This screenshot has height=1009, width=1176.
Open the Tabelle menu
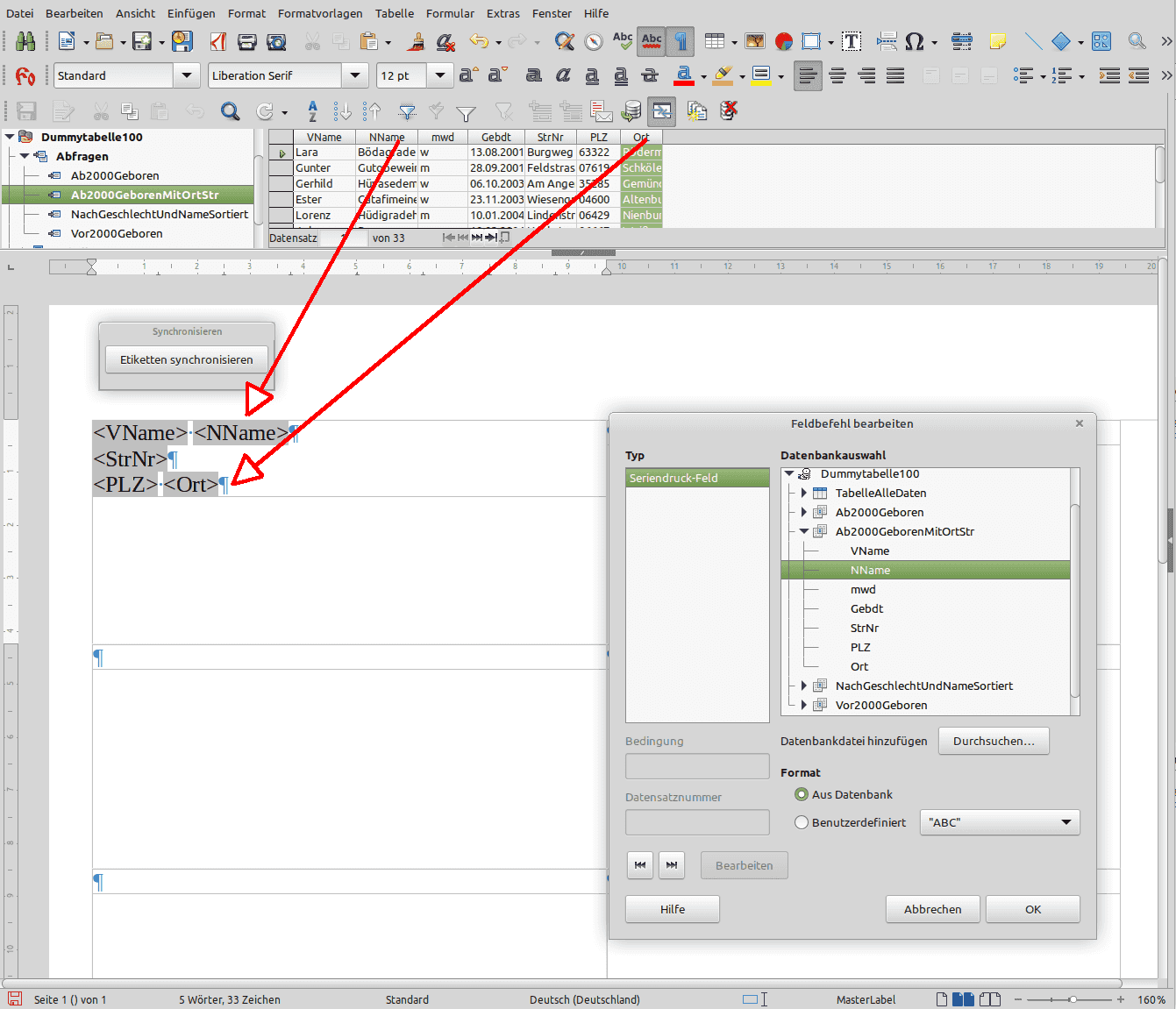click(x=395, y=13)
